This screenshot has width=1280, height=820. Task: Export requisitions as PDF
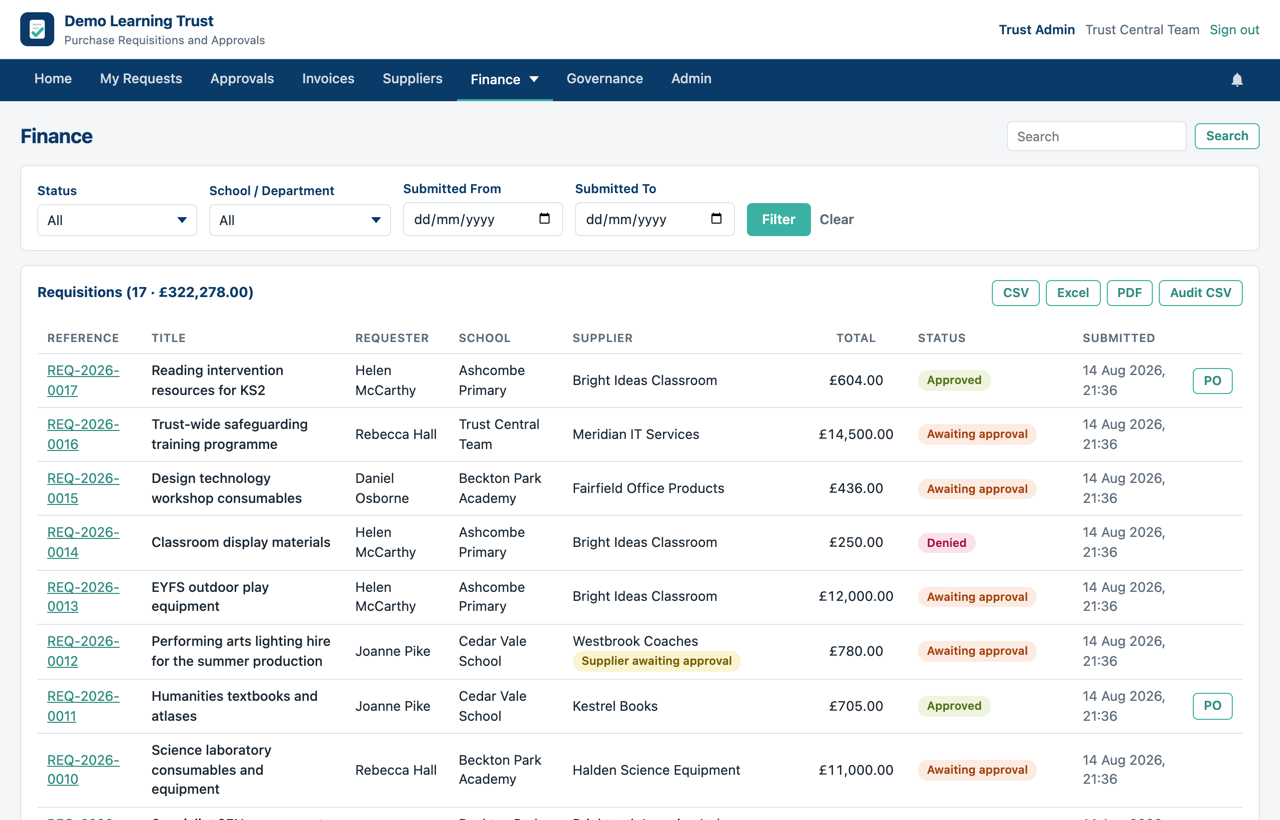coord(1130,293)
